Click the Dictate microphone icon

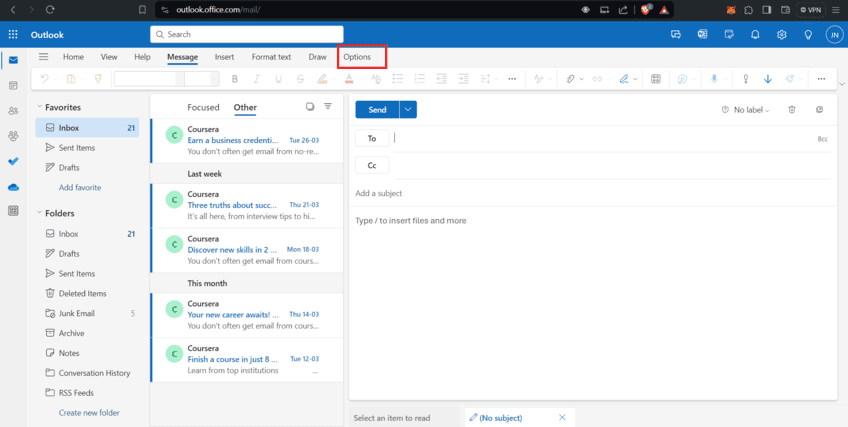point(714,79)
